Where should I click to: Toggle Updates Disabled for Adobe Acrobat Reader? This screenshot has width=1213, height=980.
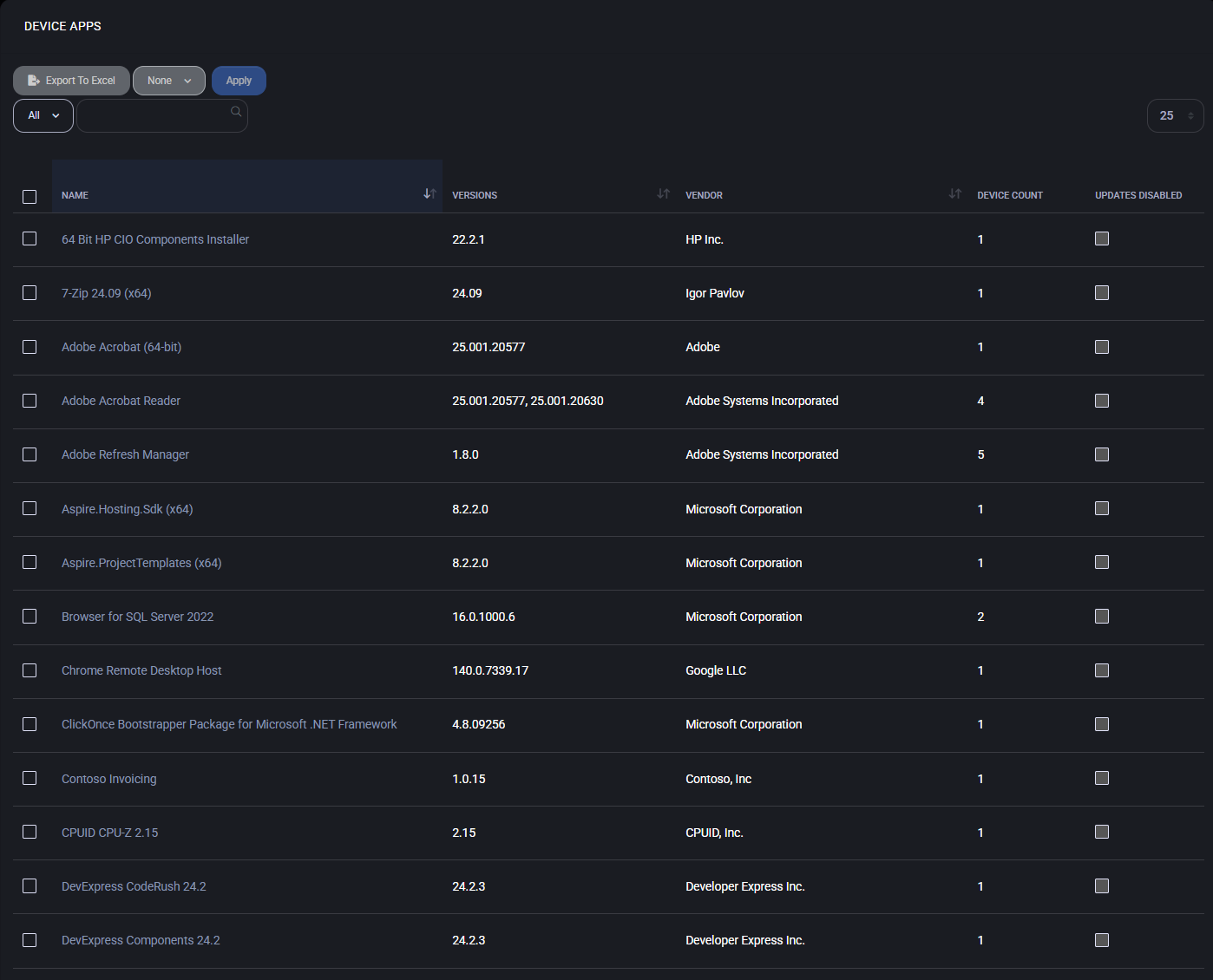coord(1102,401)
